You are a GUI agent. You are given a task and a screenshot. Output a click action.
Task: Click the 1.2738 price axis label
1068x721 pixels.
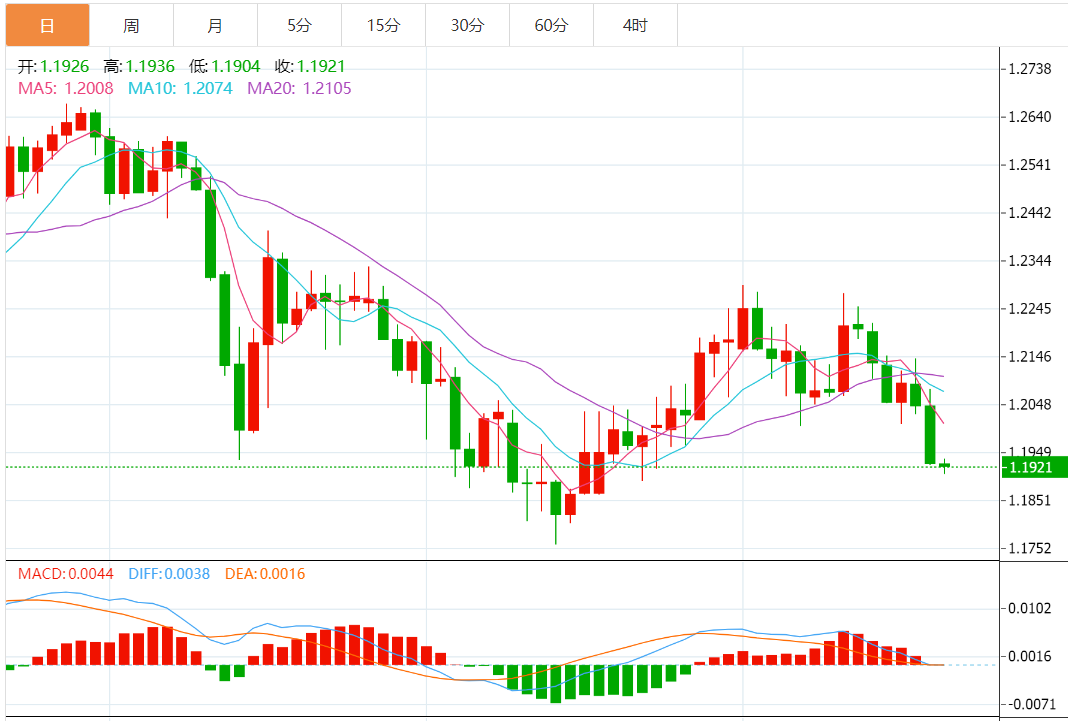tap(1030, 69)
